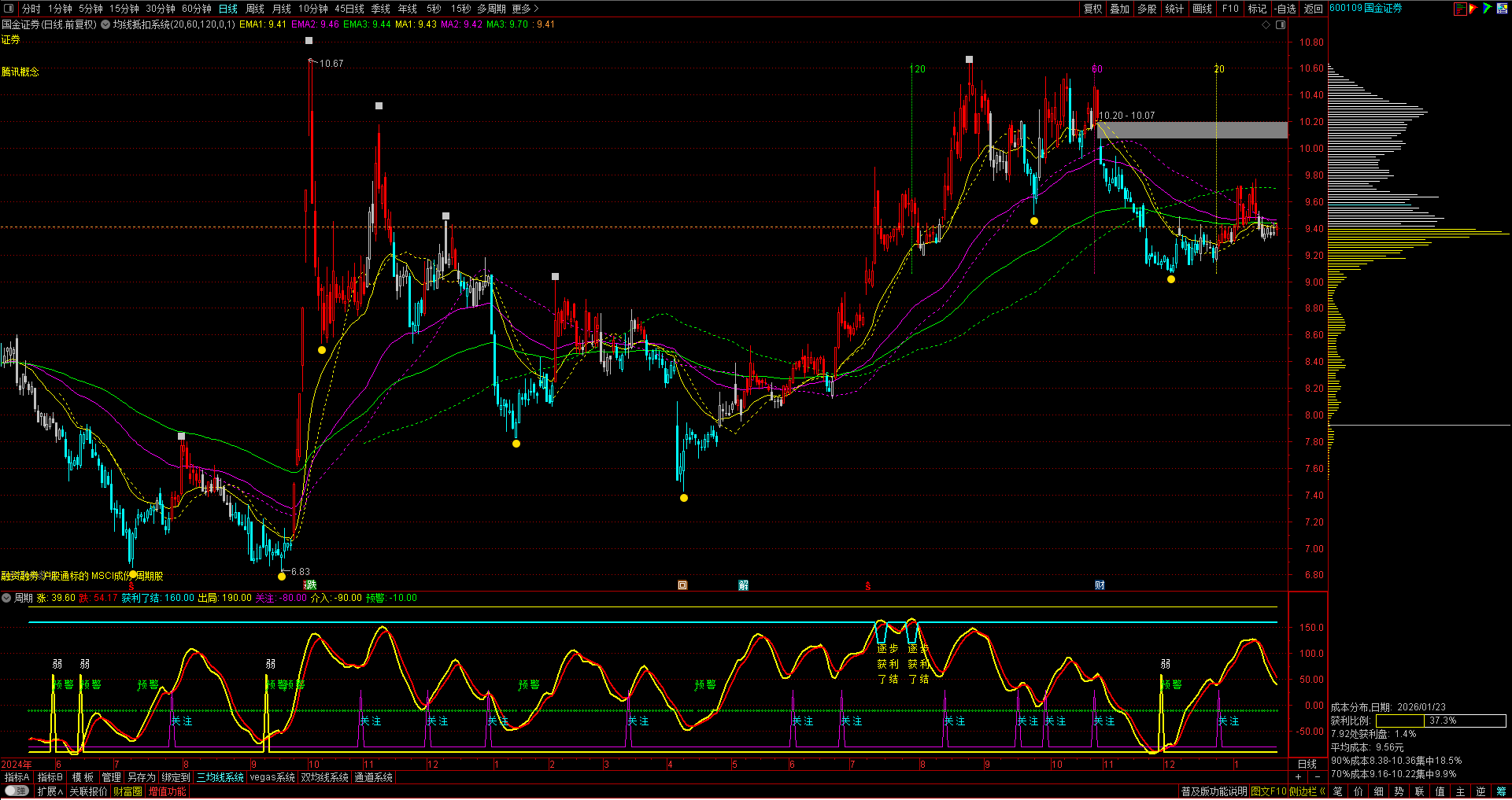1512x800 pixels.
Task: Click the red-yellow arrow icon at top right
Action: tap(1474, 9)
